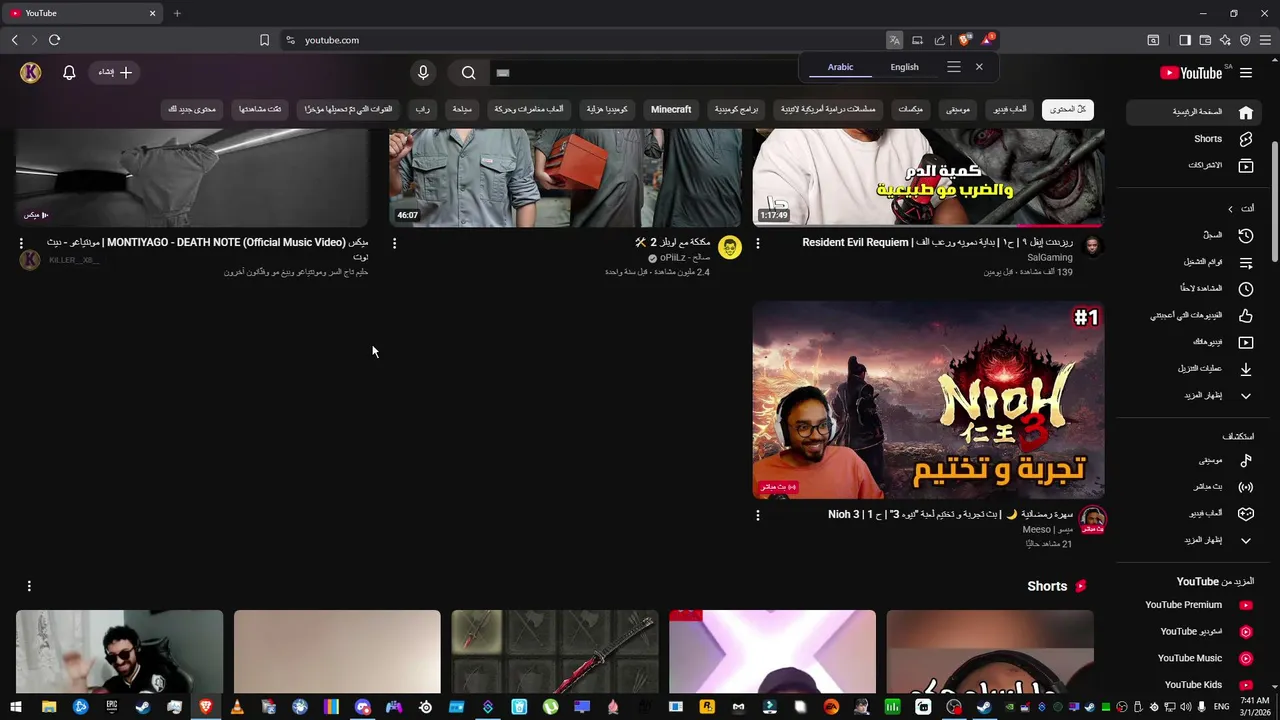Open oPiiLz channel avatar

tap(730, 247)
